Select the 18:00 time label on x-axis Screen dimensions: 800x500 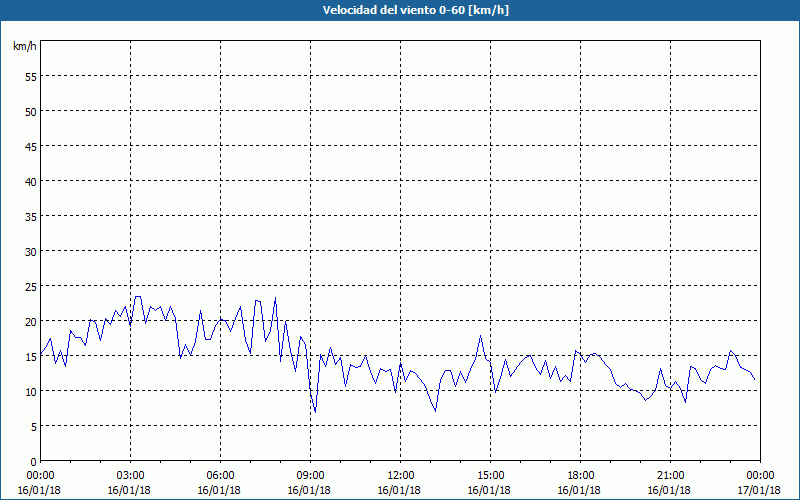pos(580,475)
